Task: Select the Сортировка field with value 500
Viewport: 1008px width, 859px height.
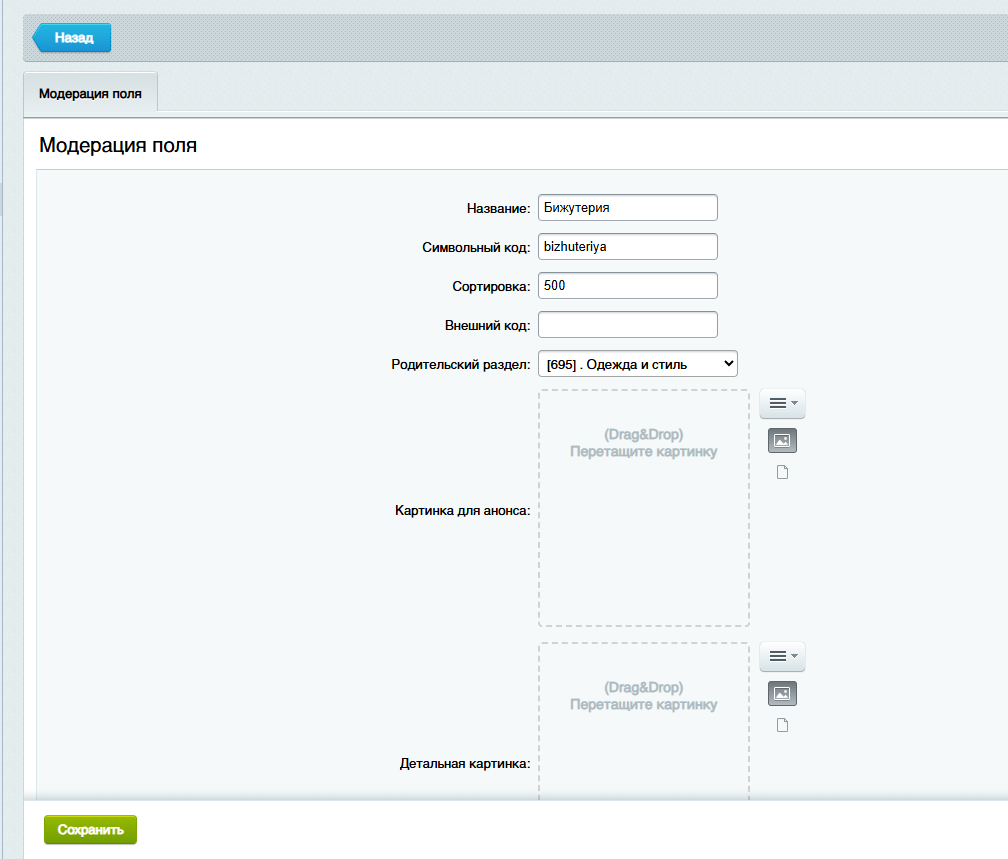Action: click(627, 286)
